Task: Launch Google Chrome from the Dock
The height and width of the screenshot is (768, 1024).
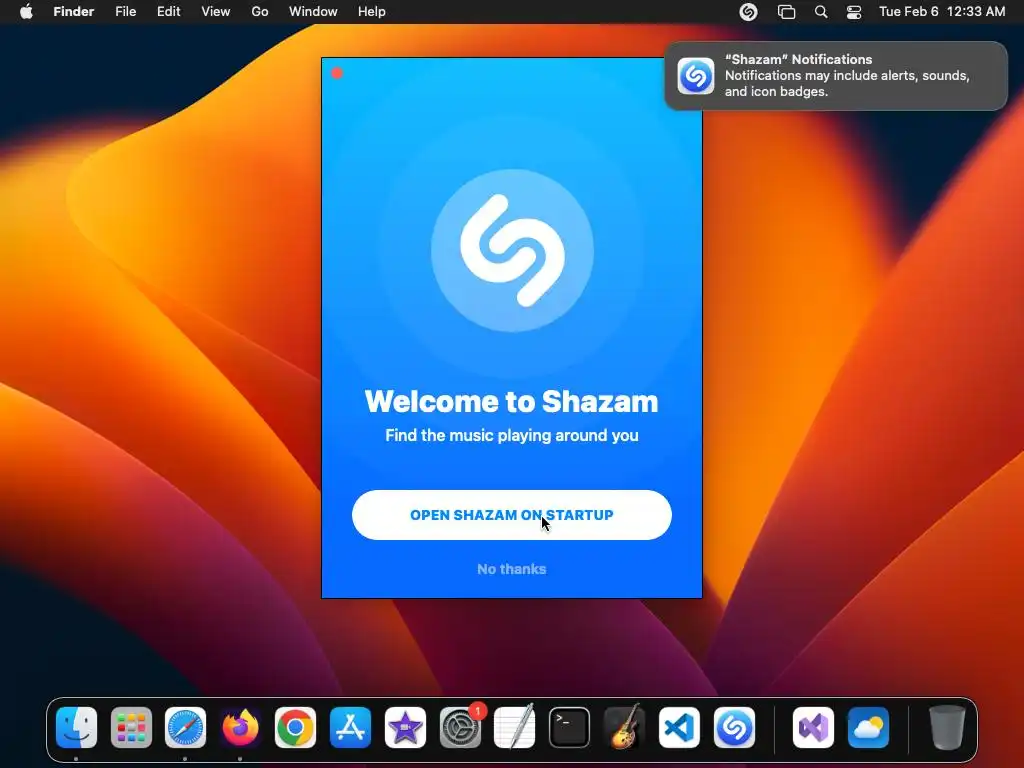Action: coord(295,727)
